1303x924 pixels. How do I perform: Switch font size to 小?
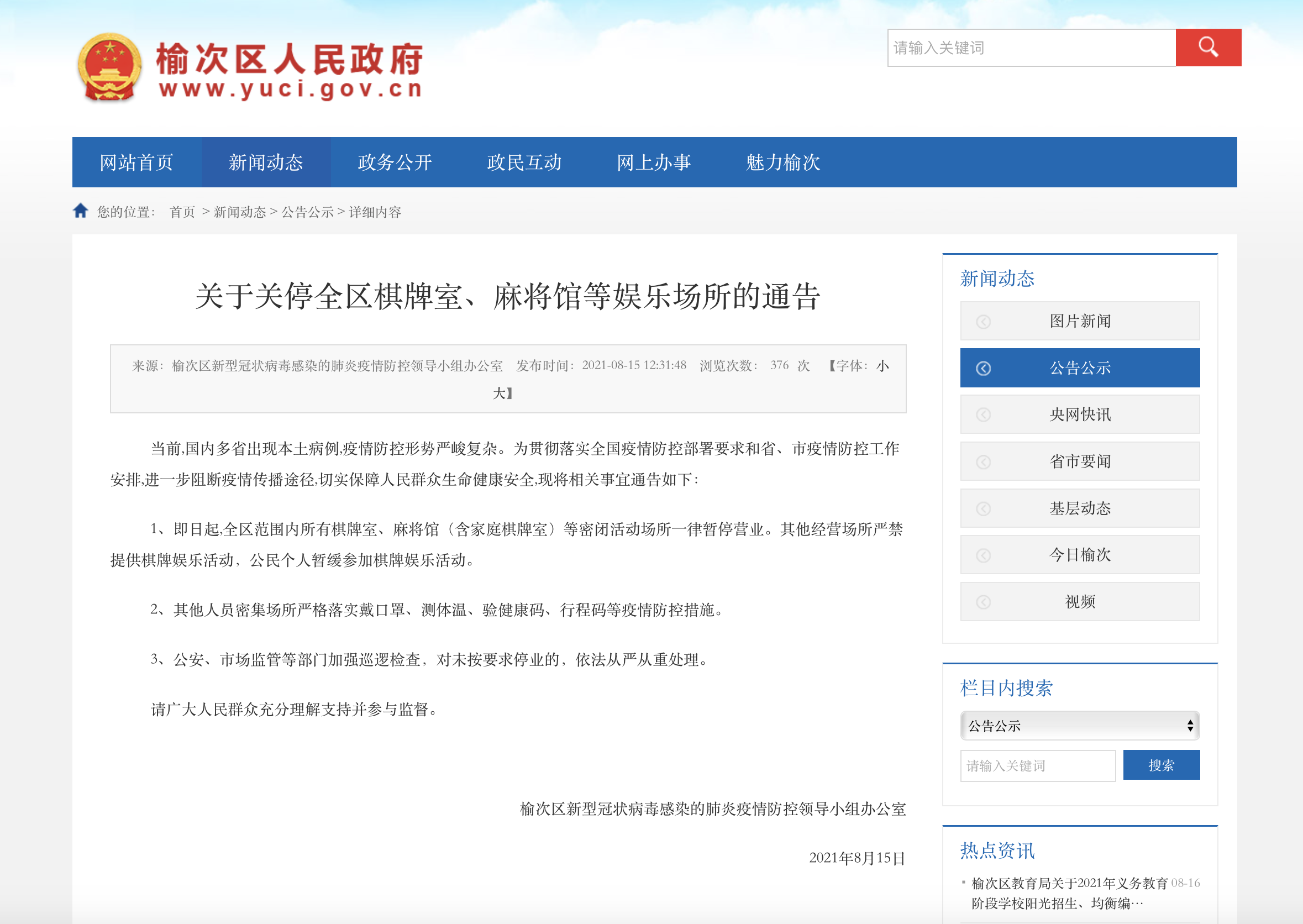click(882, 366)
